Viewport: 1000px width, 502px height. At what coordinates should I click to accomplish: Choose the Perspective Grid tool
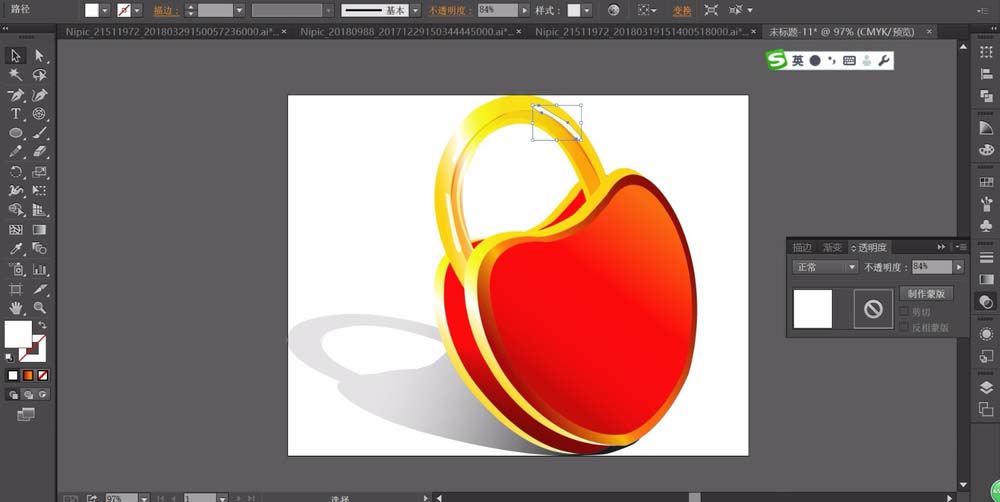(x=40, y=210)
